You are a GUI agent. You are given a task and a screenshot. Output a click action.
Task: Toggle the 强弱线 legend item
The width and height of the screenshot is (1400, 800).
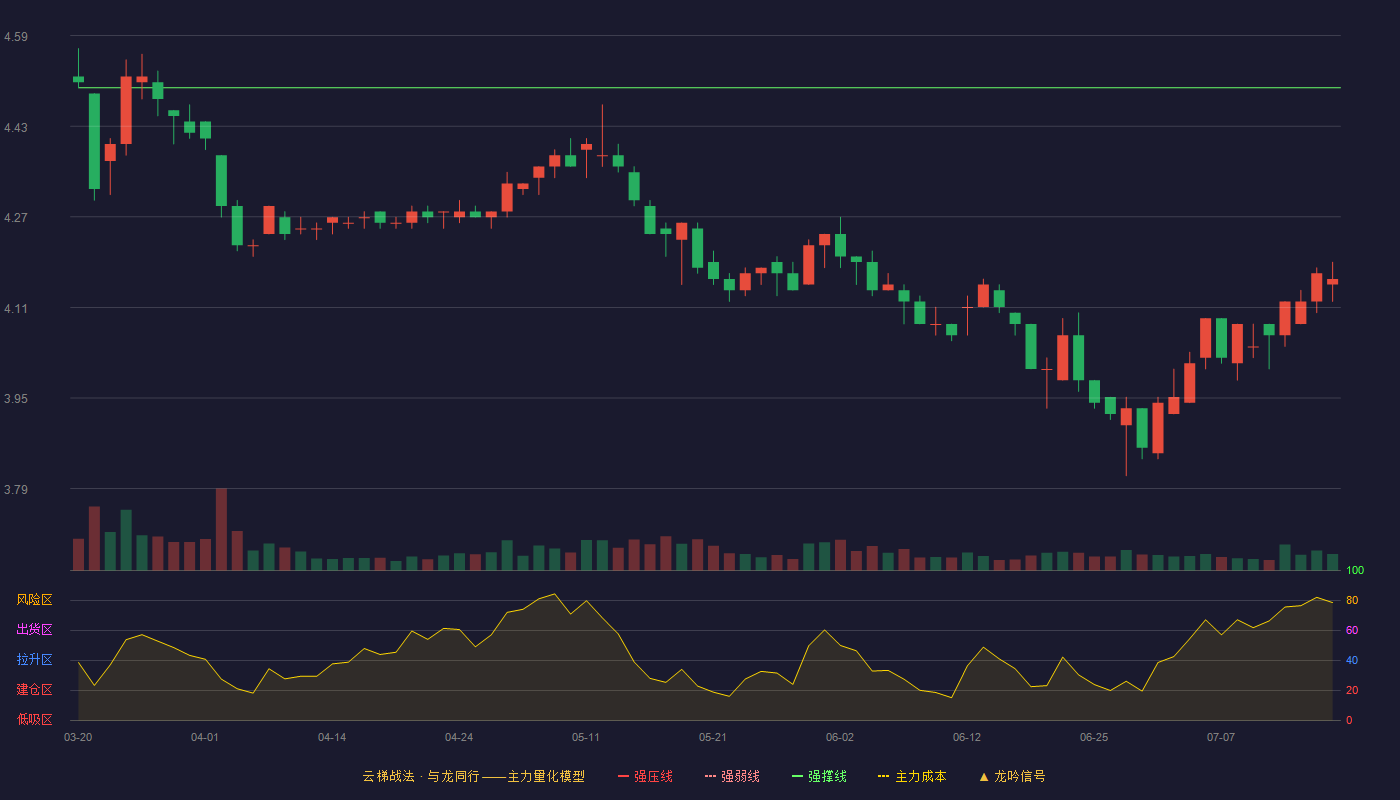pos(732,776)
